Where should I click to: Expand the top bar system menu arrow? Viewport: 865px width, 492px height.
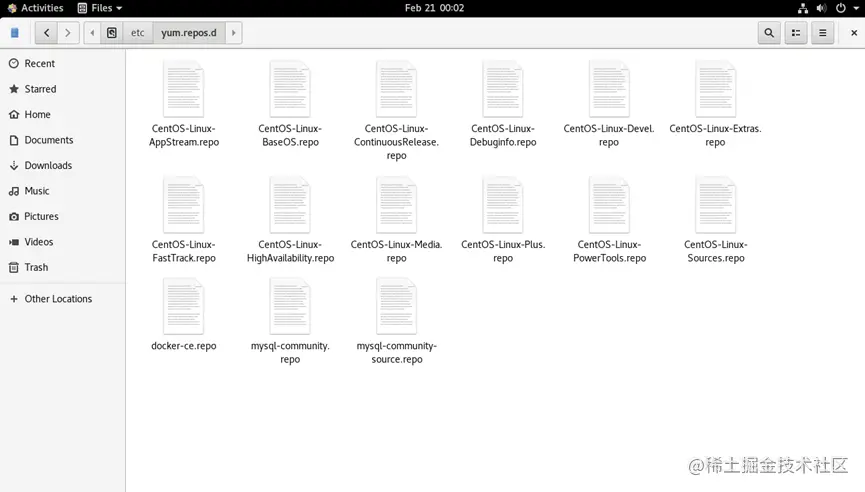[x=856, y=8]
